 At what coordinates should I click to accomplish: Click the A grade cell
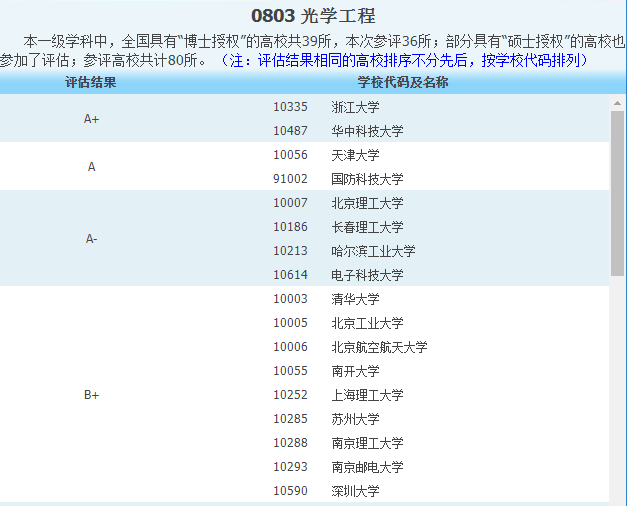(91, 167)
